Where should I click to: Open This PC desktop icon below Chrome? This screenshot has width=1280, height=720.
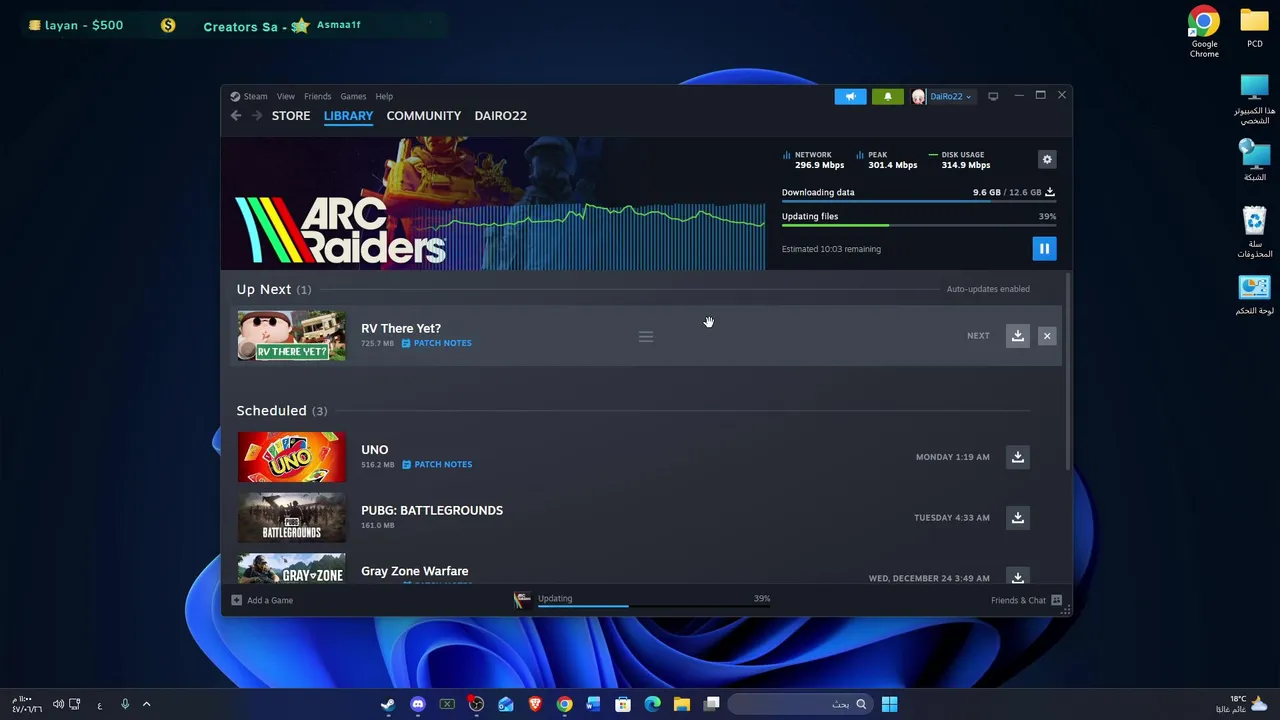[1254, 100]
